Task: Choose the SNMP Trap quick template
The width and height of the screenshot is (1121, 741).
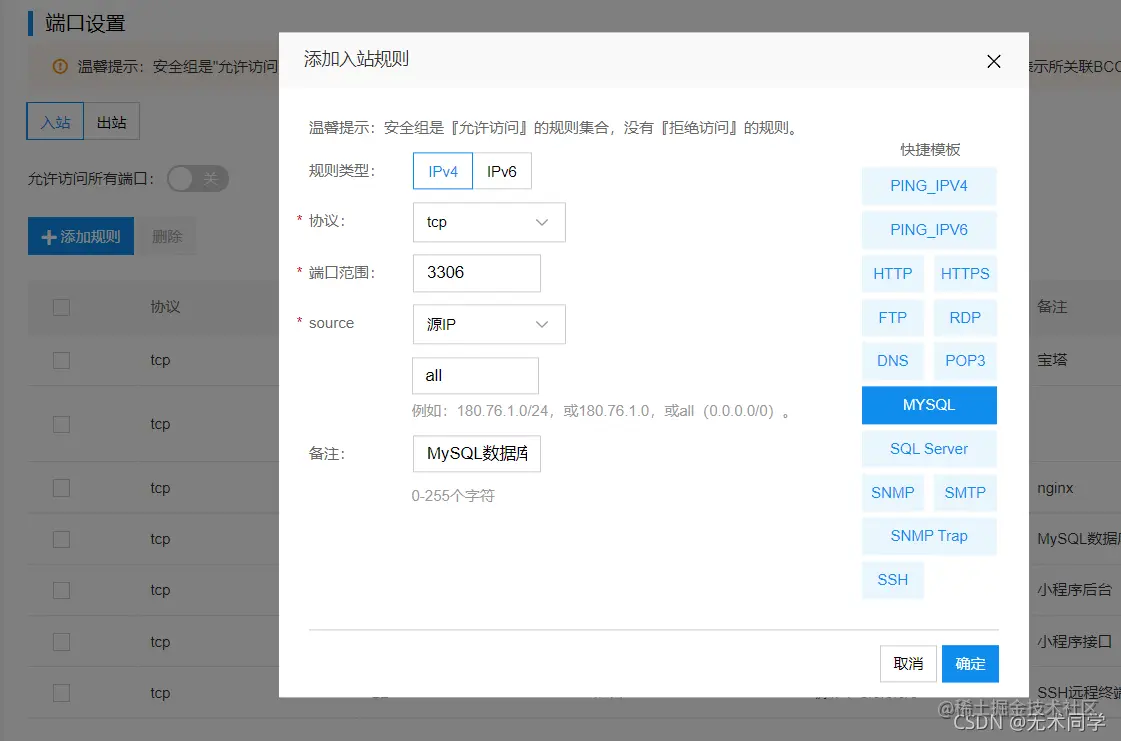Action: click(x=928, y=536)
